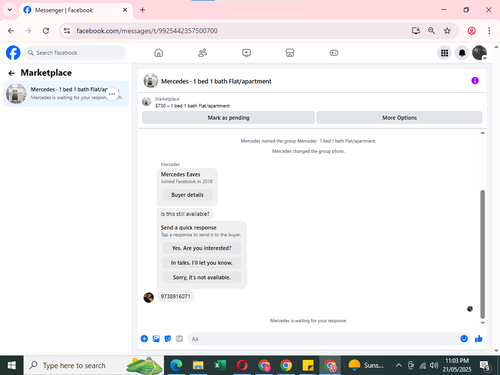
Task: Open Excel from taskbar
Action: pyautogui.click(x=220, y=365)
